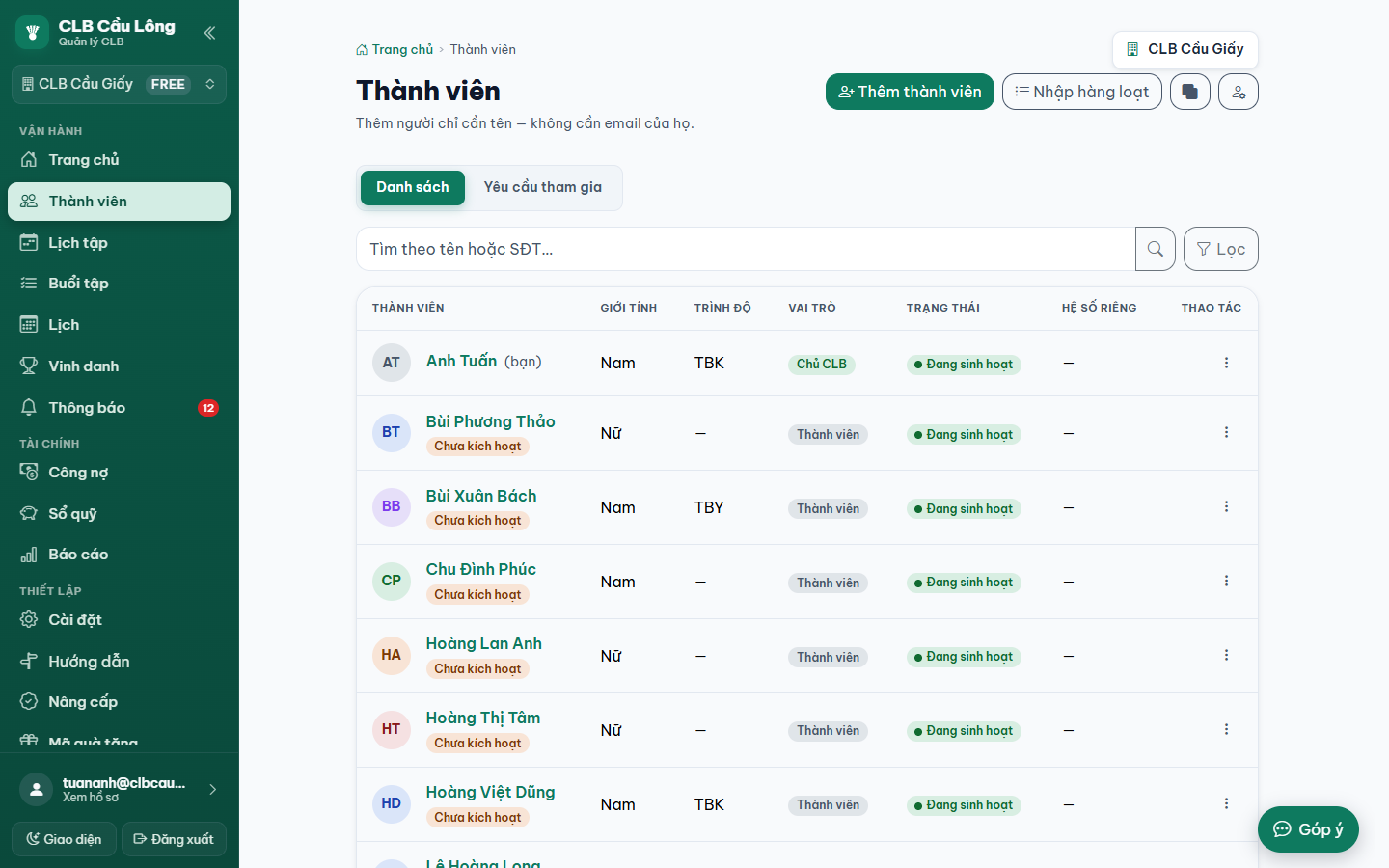Open Cài đặt in the sidebar
Viewport: 1389px width, 868px height.
[120, 620]
